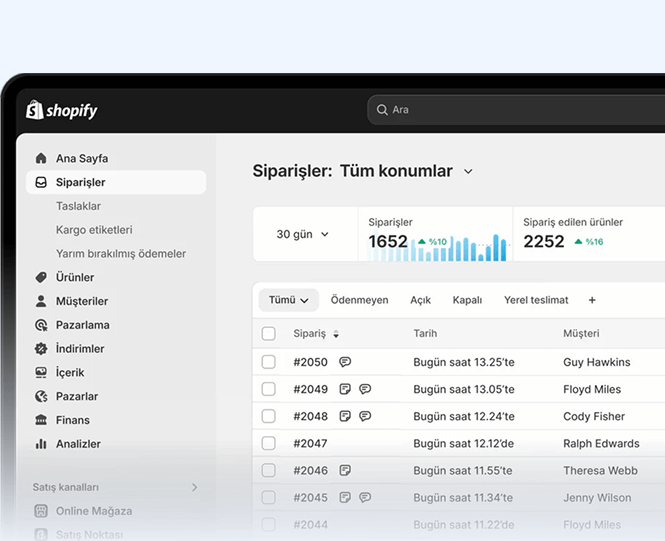Screen dimensions: 665x541
Task: Open İndirimler discount badge icon
Action: (x=41, y=349)
